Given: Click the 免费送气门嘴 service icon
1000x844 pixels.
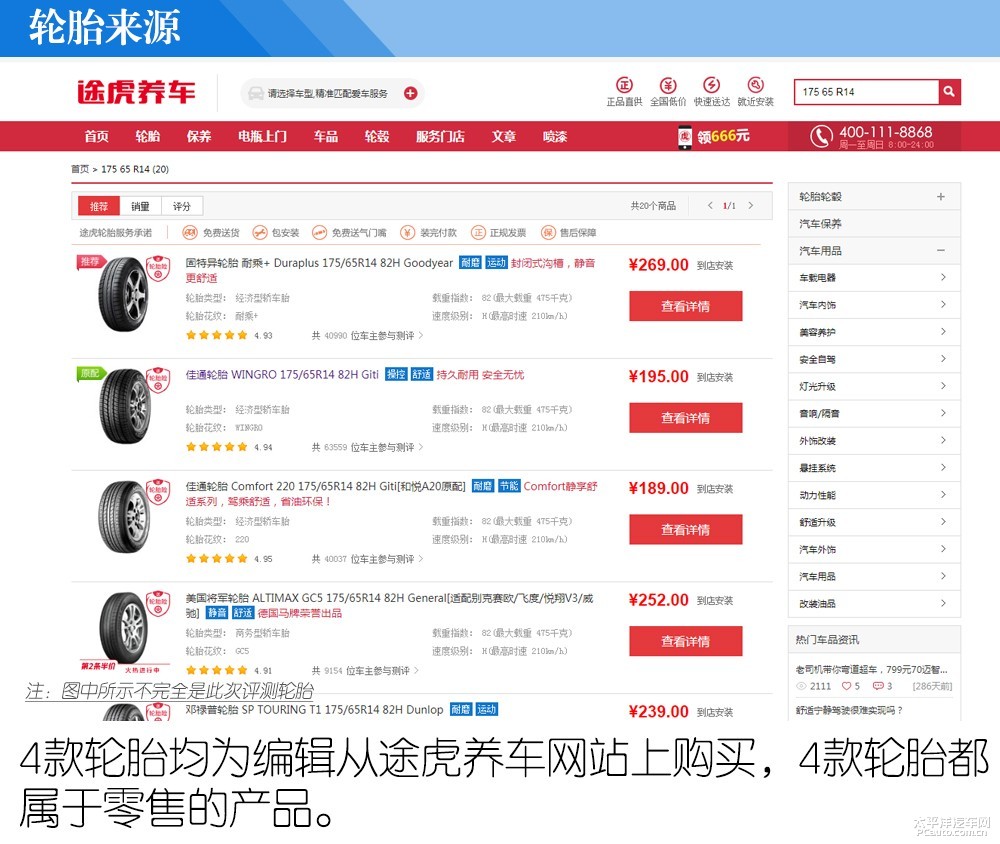Looking at the screenshot, I should click(319, 233).
